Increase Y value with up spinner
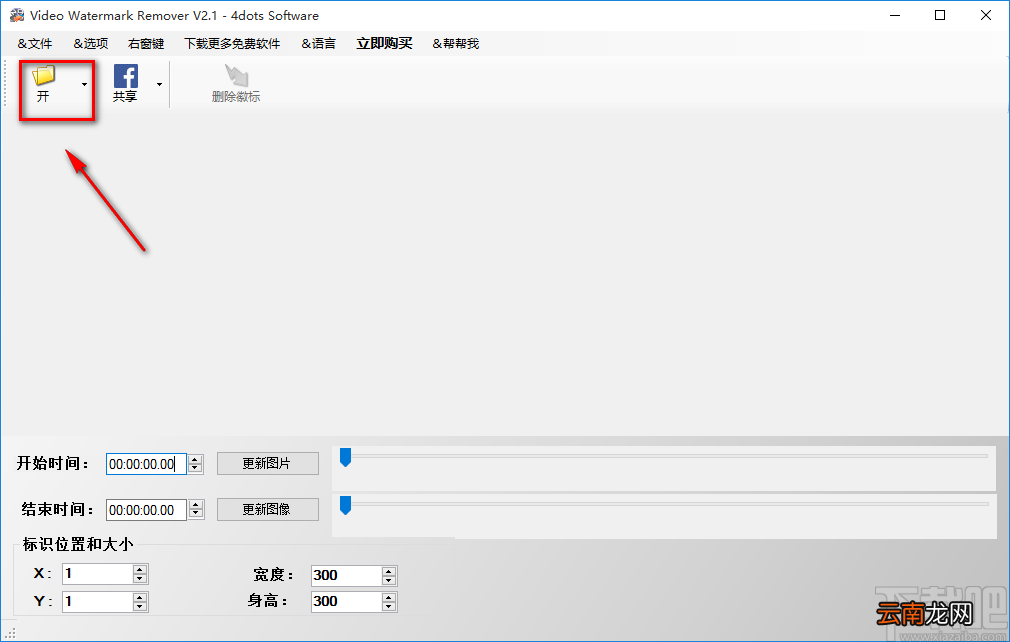Viewport: 1010px width, 642px height. 140,597
